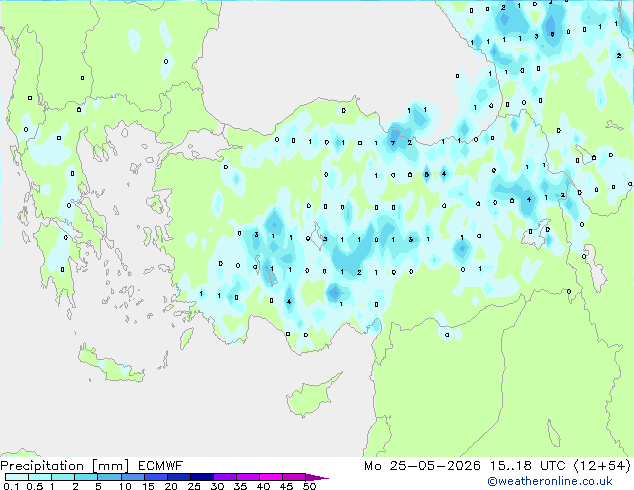Click the "20" legend scale label
Screen dimensions: 634x490
click(x=171, y=486)
